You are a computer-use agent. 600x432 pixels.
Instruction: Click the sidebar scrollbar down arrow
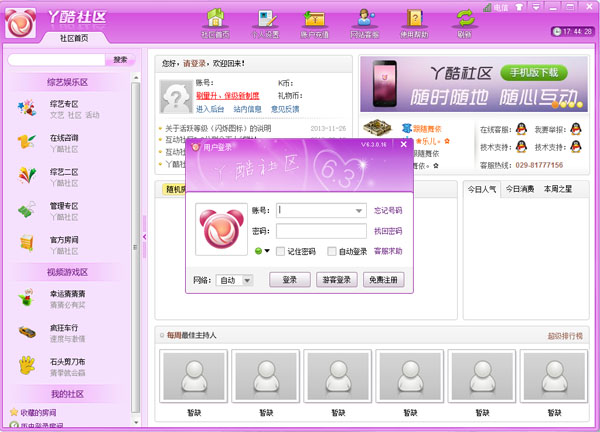pyautogui.click(x=136, y=422)
